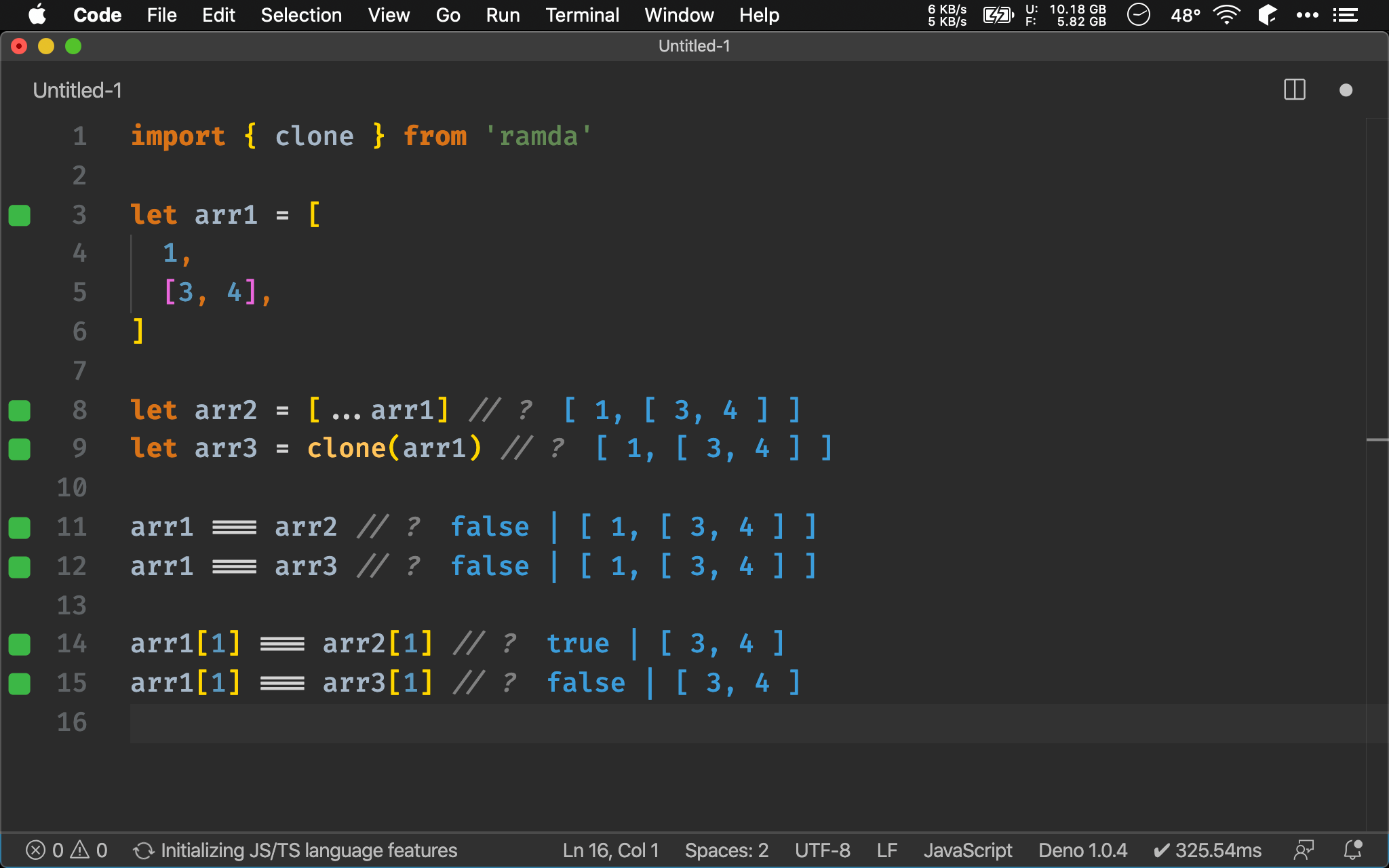Screen dimensions: 1389x868
Task: Click the Quokka green marker on line 3
Action: 20,215
